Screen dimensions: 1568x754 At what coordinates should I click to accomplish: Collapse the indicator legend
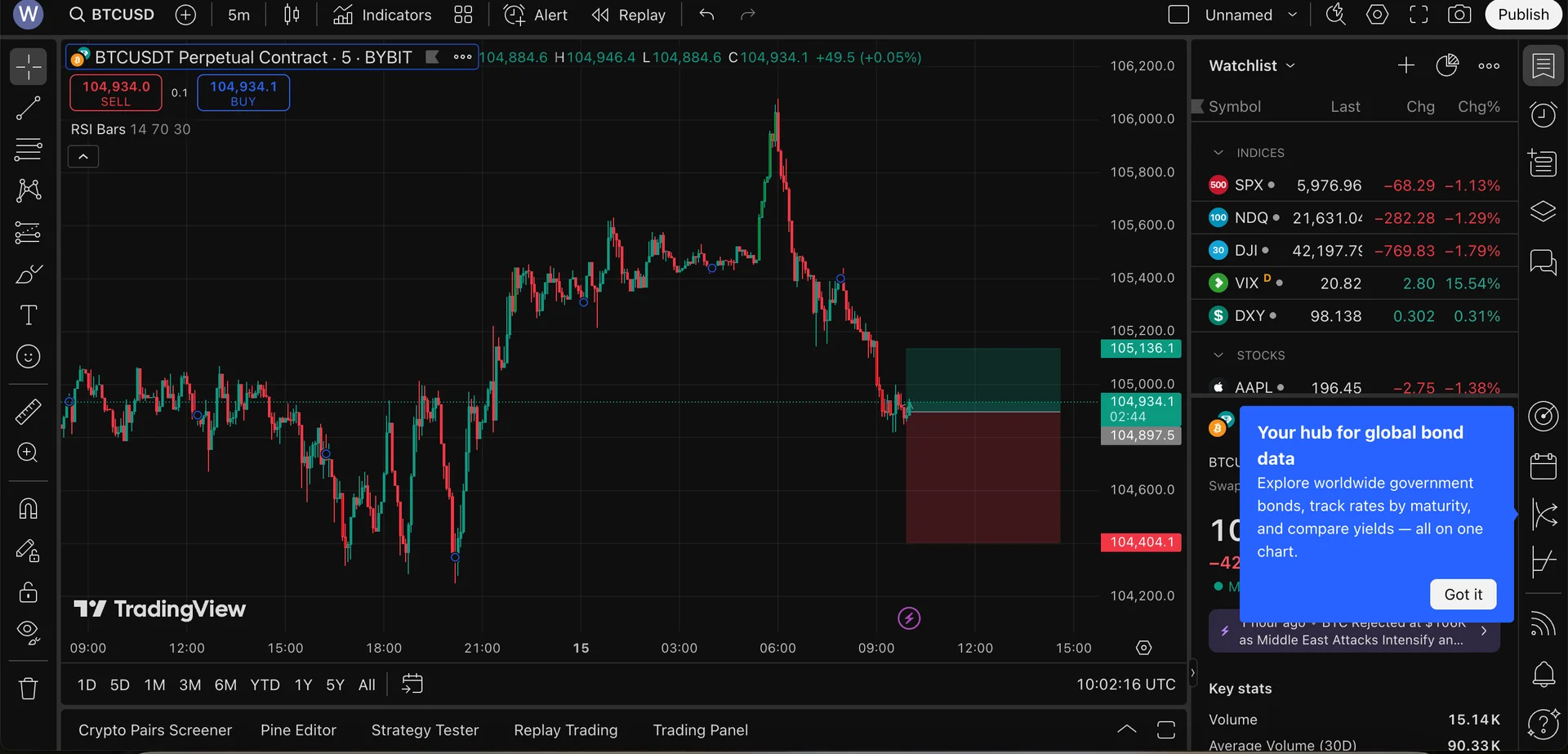(x=83, y=157)
